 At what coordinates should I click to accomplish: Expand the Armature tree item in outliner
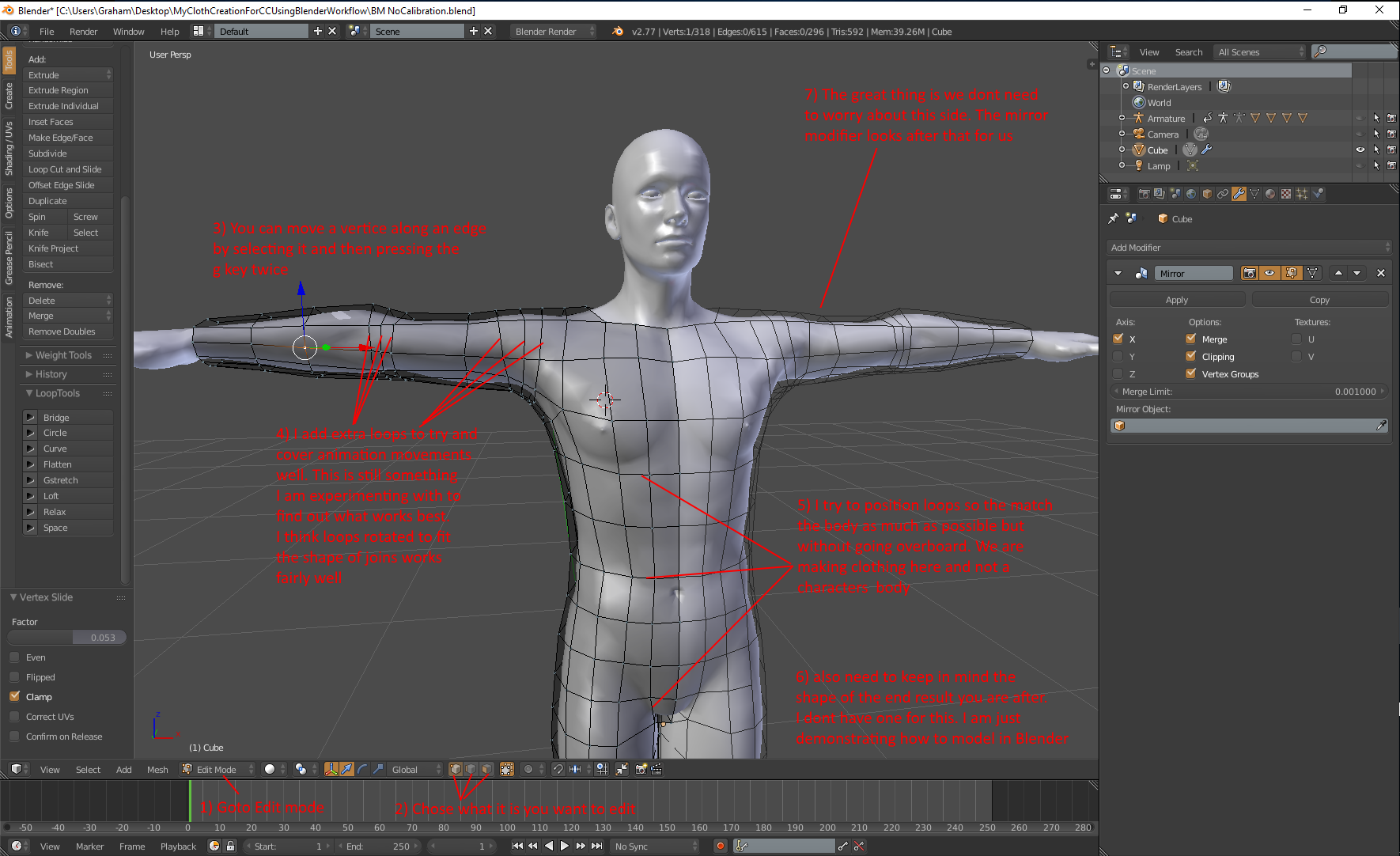coord(1122,118)
